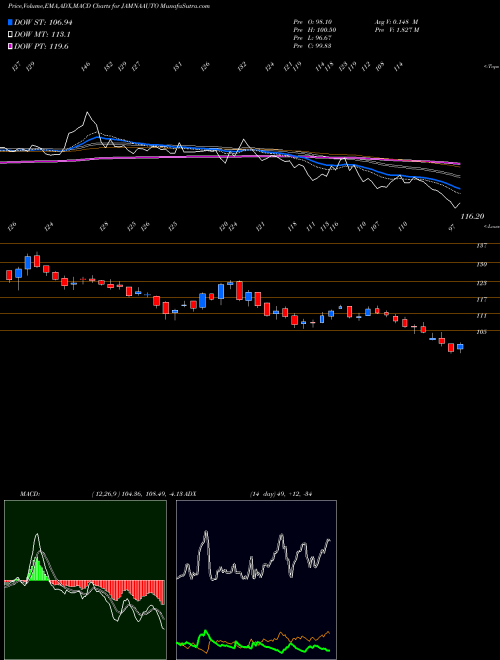Click the magenta DOW PT legend swatch
This screenshot has height=660, width=500.
tap(11, 47)
